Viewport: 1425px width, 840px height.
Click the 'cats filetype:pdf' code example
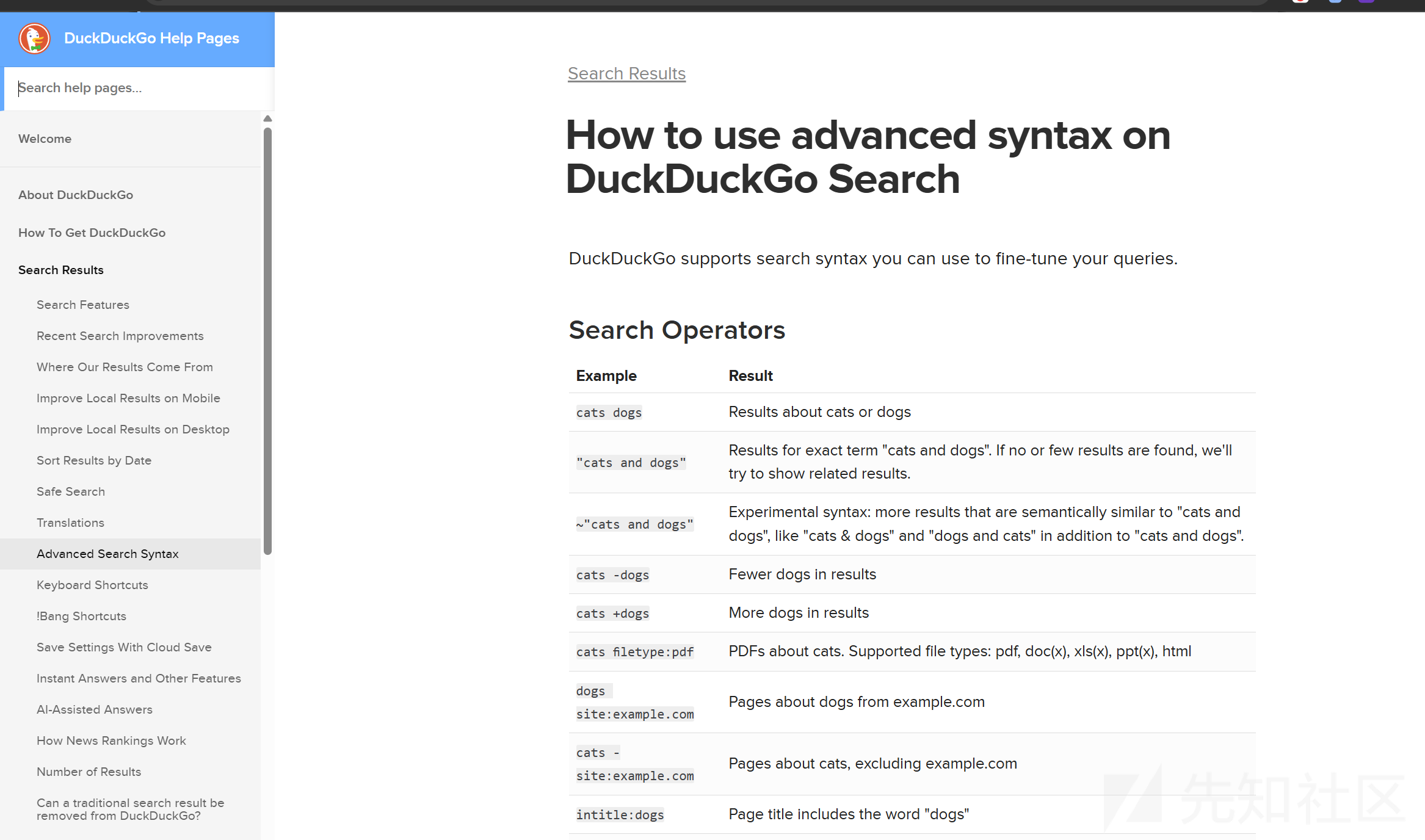pyautogui.click(x=635, y=652)
